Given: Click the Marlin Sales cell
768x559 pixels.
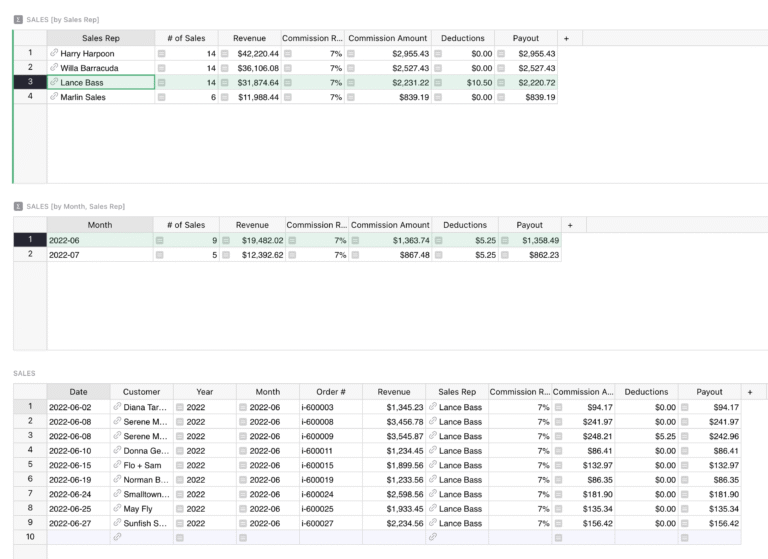Looking at the screenshot, I should point(101,97).
